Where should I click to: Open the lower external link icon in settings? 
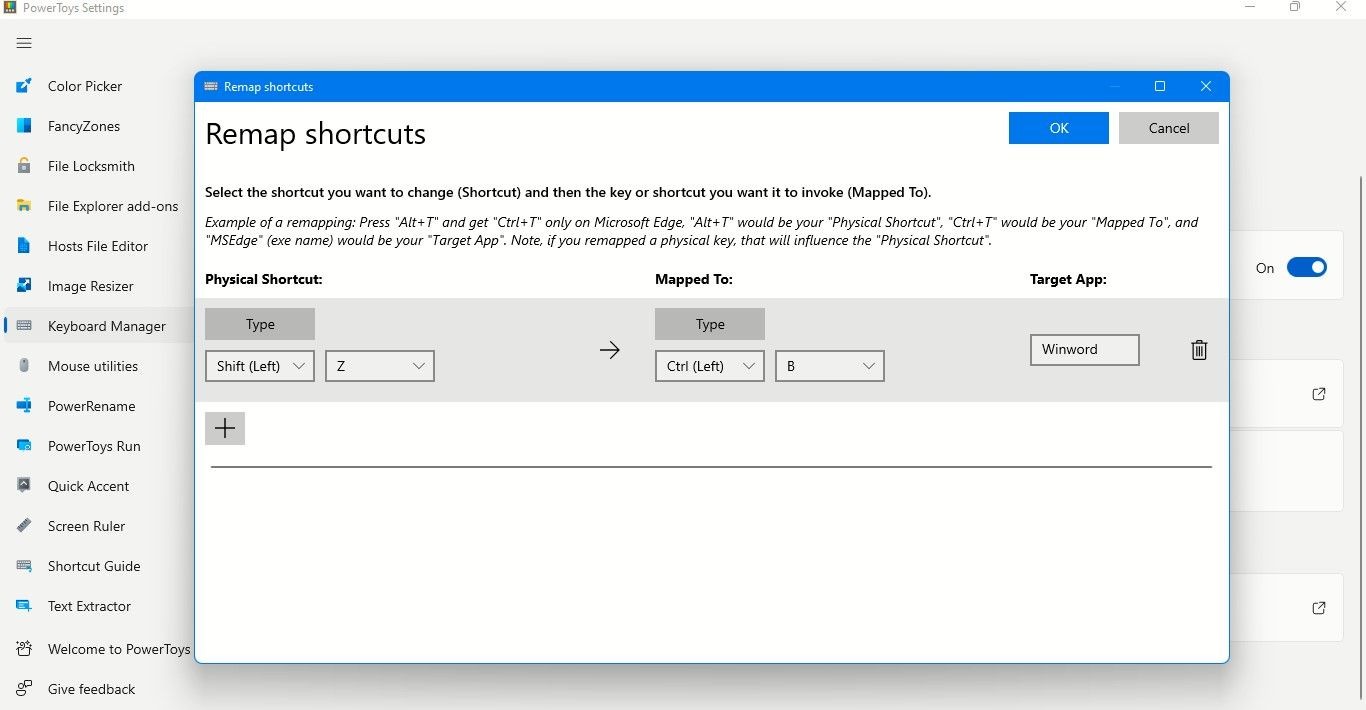click(1319, 608)
